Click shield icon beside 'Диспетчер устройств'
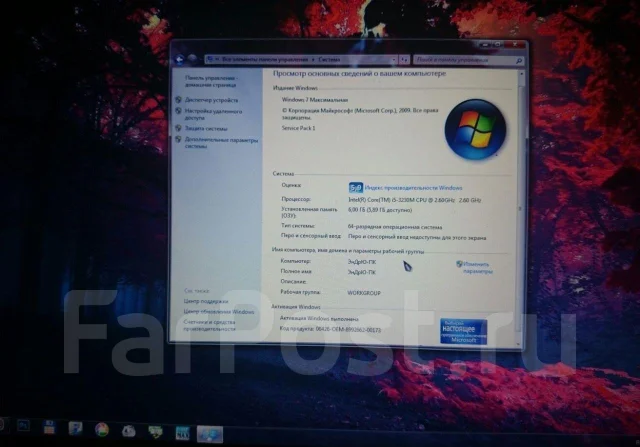The height and width of the screenshot is (447, 640). (178, 100)
